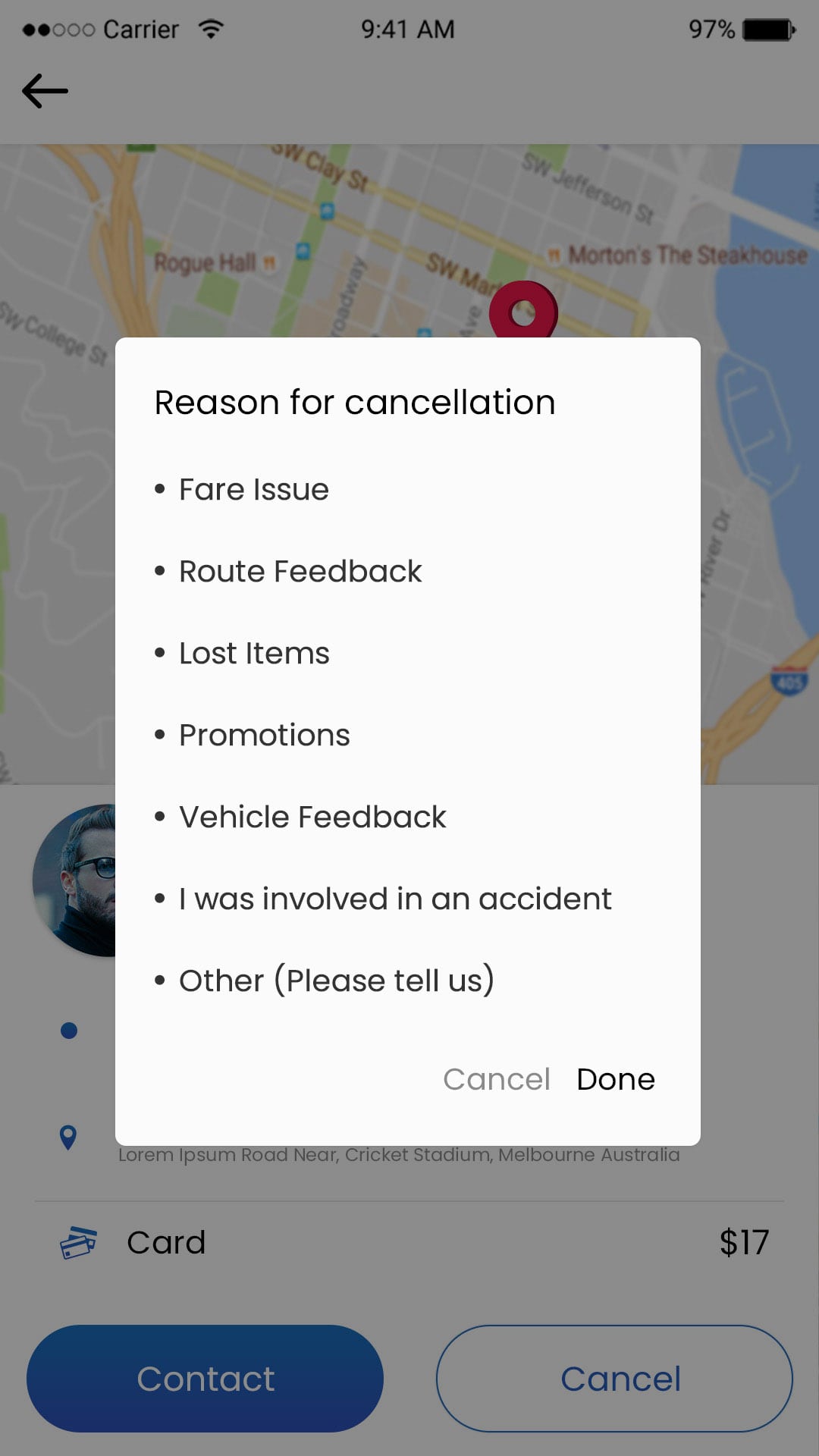Select the Fare Issue cancellation reason
Screen dimensions: 819x1456
pos(253,489)
